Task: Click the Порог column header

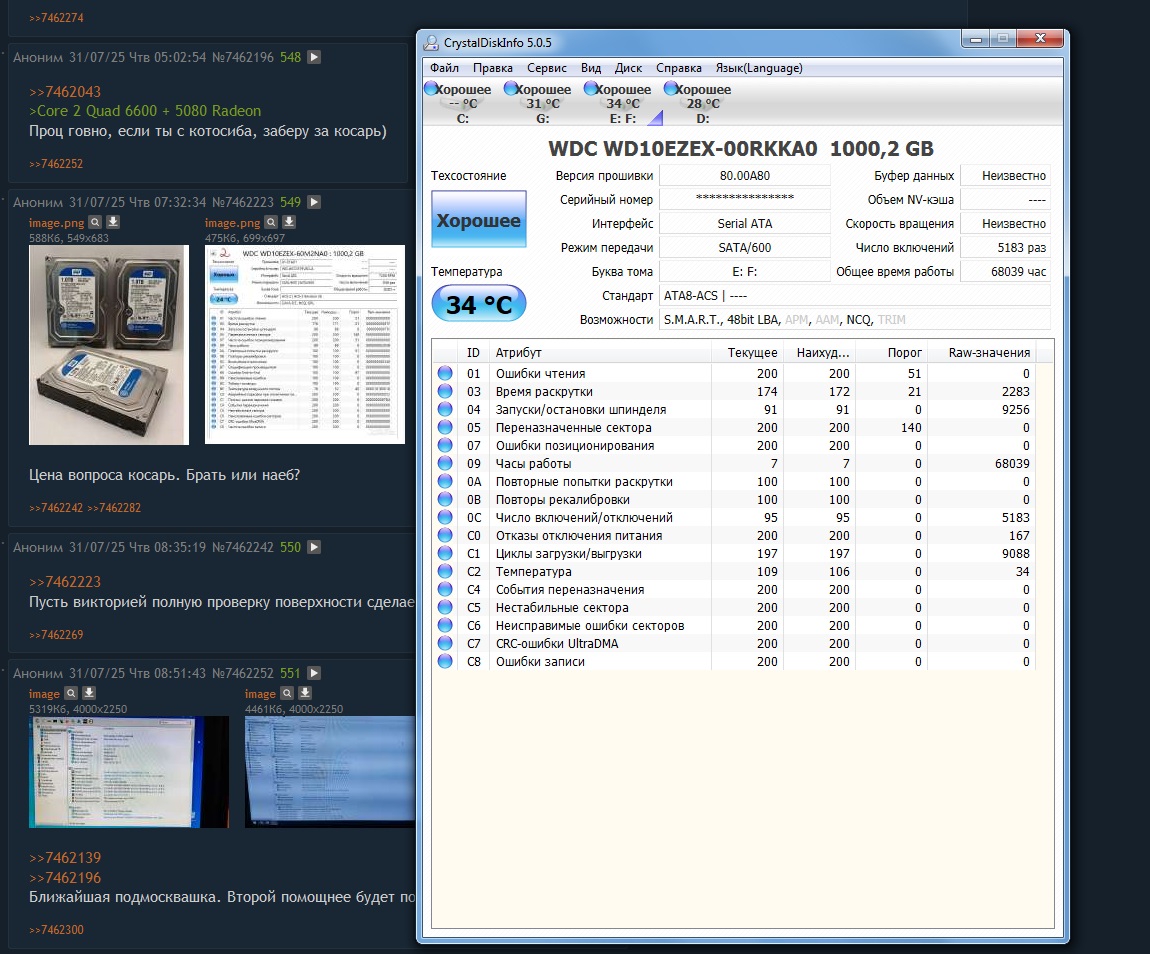Action: [891, 353]
